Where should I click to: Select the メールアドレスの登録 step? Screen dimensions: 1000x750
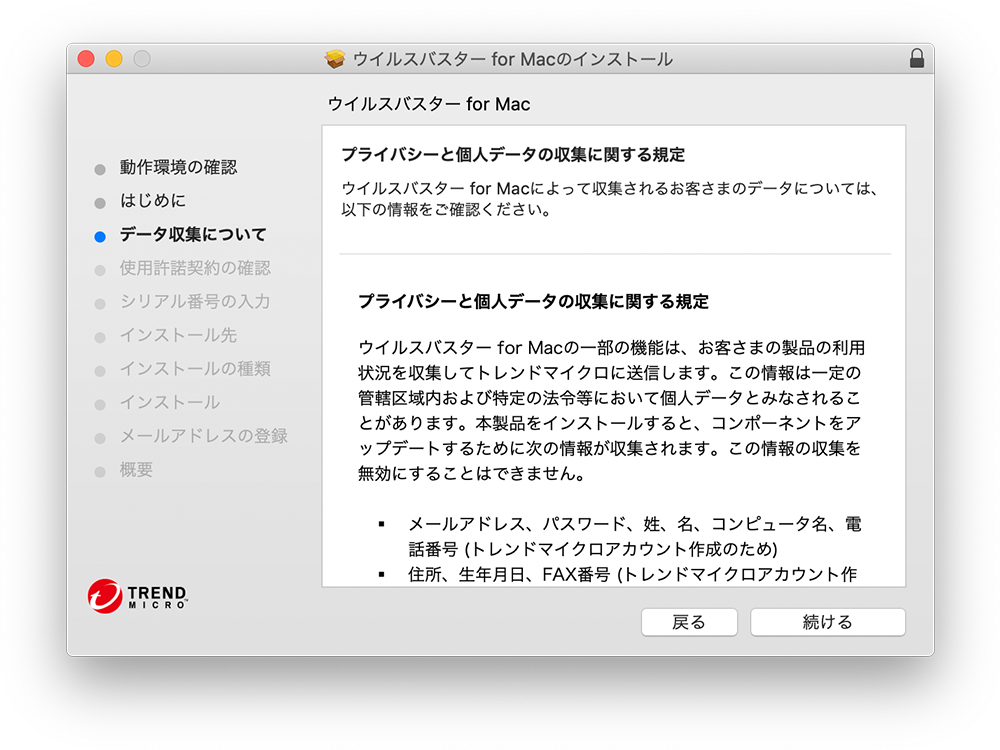(x=203, y=436)
